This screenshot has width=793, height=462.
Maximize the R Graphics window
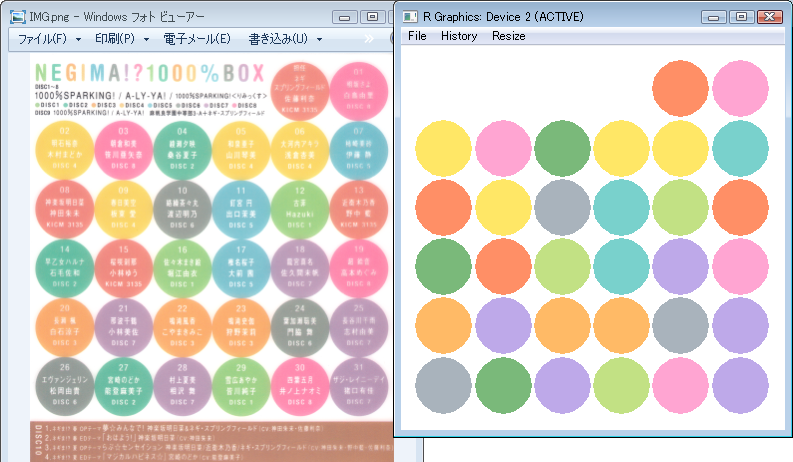pos(741,17)
